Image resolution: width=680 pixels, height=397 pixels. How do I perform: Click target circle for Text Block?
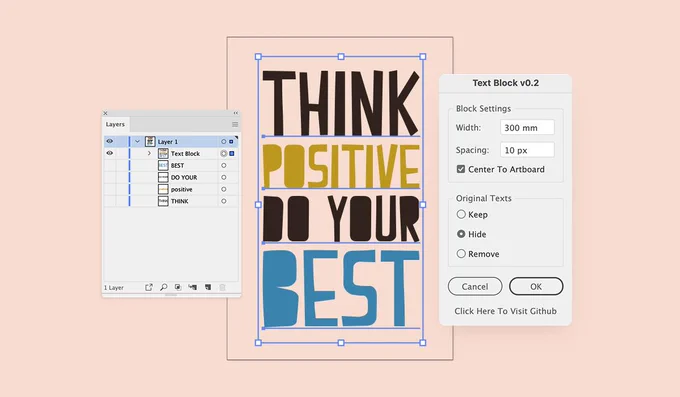click(x=224, y=153)
